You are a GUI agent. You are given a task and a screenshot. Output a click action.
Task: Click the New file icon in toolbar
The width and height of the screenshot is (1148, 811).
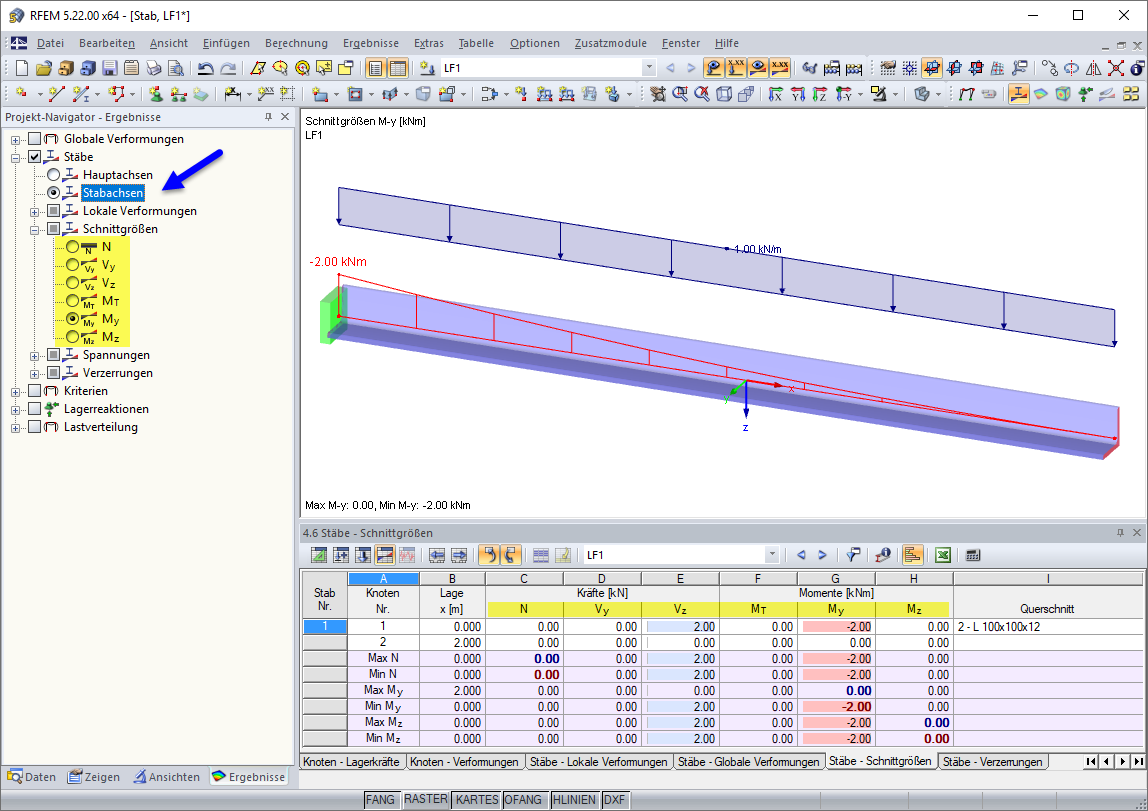click(x=22, y=68)
